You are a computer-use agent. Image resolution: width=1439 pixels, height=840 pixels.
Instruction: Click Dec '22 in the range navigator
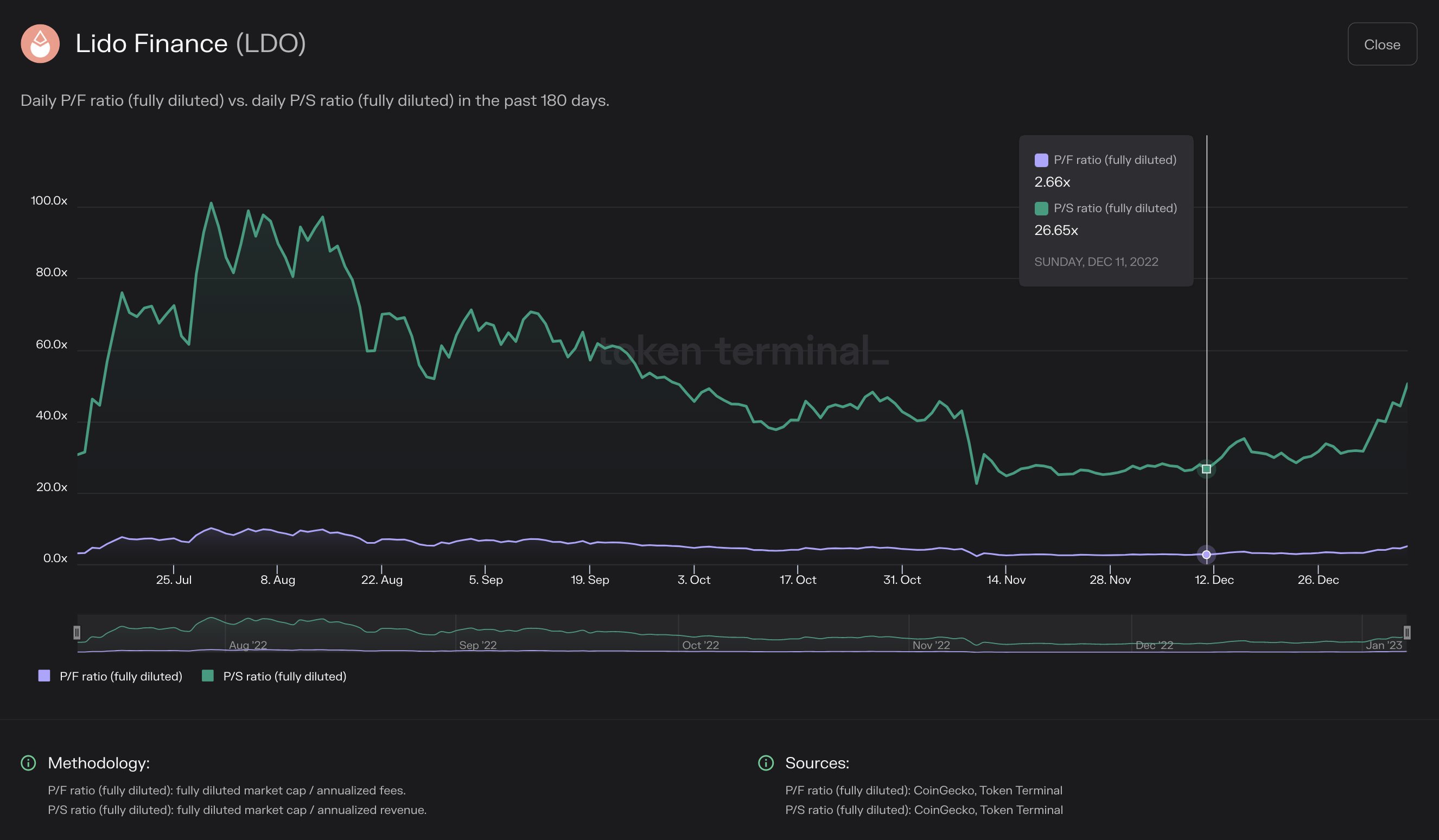point(1154,645)
